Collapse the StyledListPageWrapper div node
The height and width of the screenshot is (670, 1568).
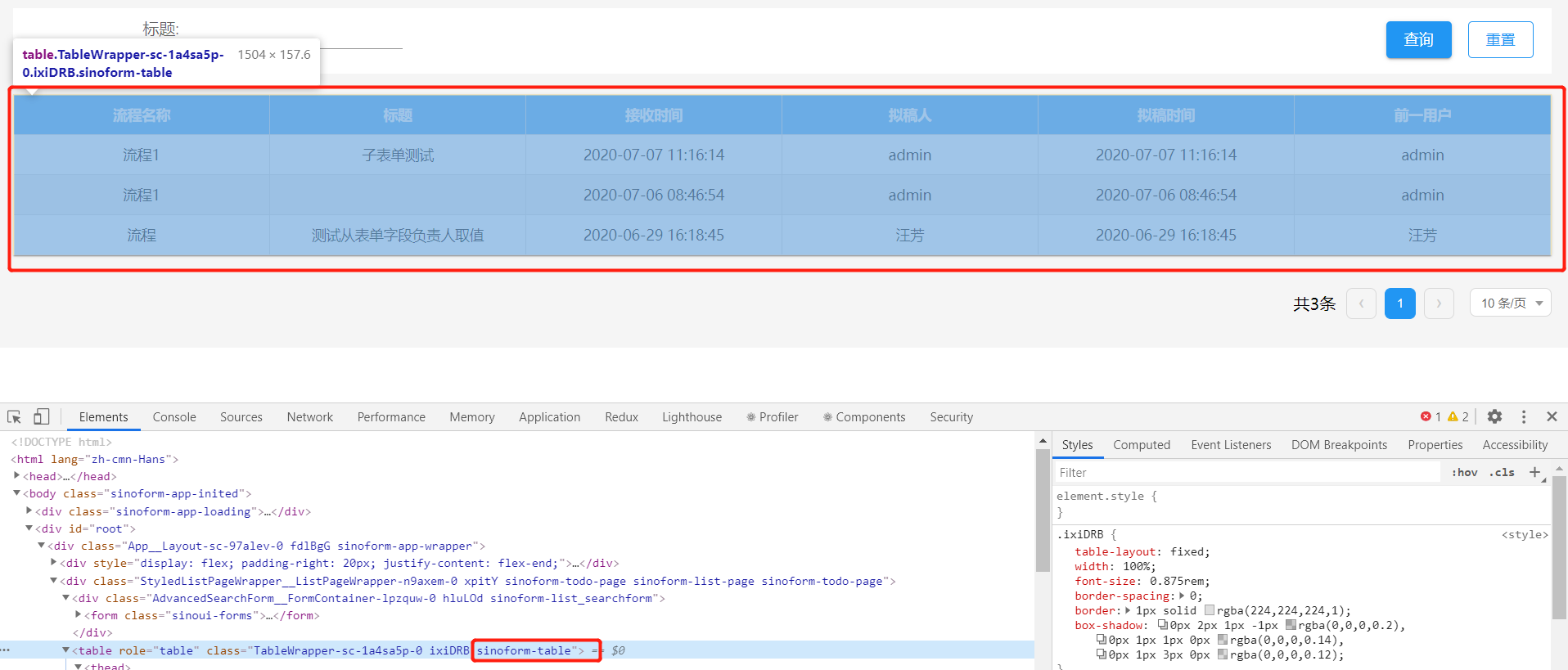tap(53, 581)
